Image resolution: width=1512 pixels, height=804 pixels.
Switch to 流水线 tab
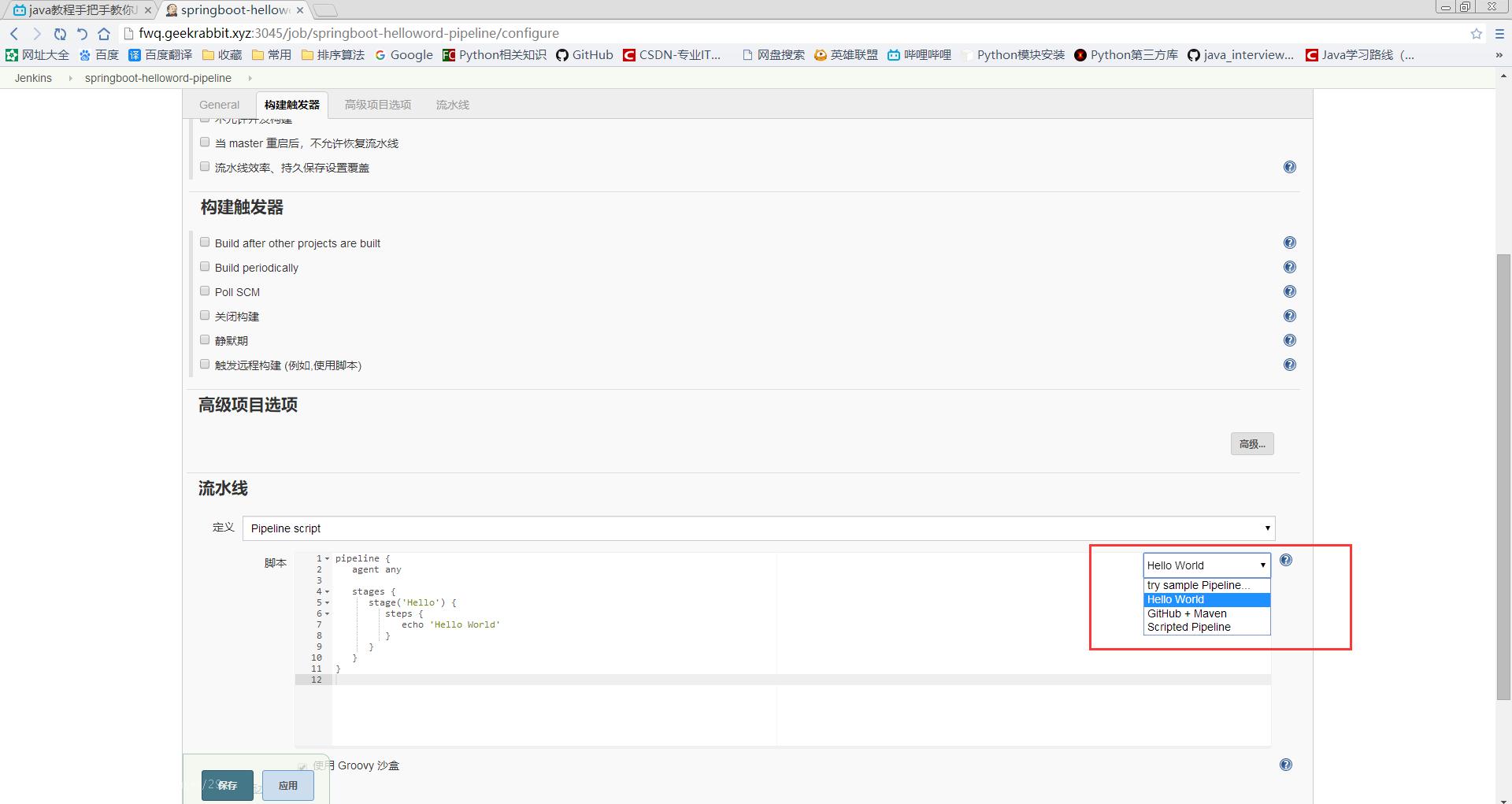coord(453,105)
